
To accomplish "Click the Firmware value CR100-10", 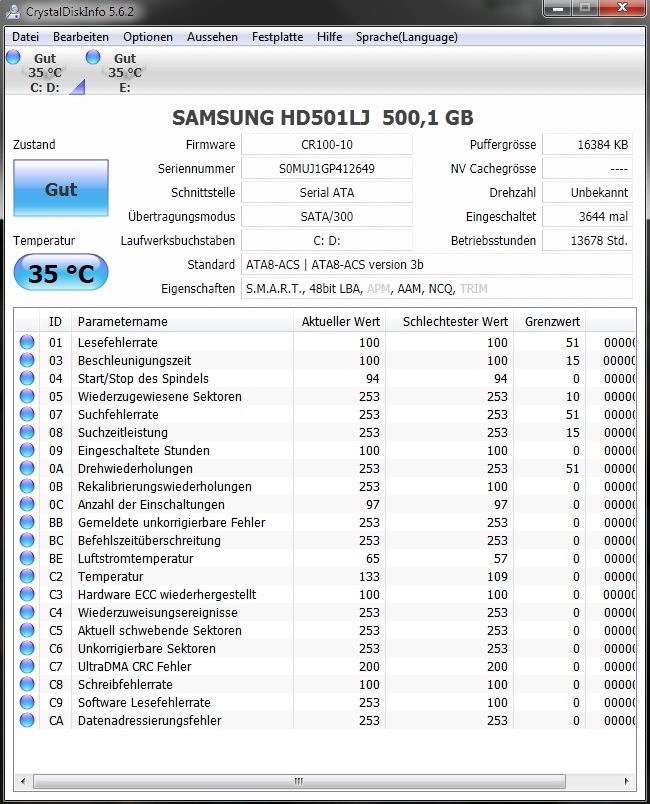I will [x=327, y=145].
